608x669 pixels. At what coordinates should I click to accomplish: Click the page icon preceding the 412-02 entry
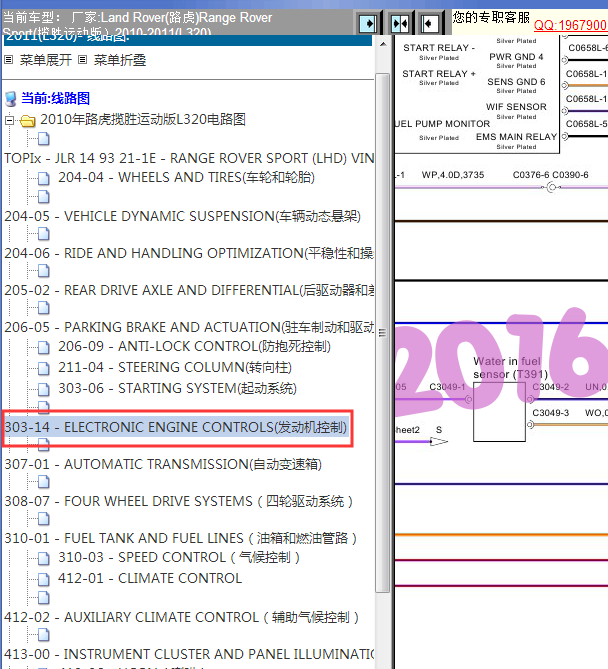click(44, 598)
